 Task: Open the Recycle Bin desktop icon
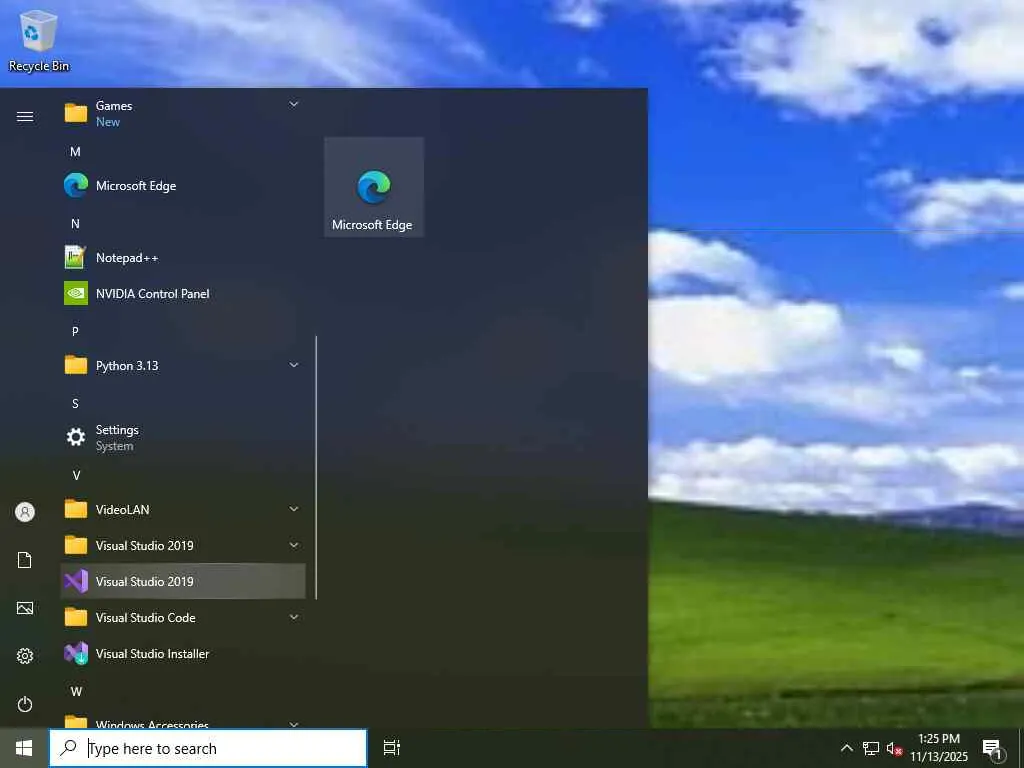[39, 41]
